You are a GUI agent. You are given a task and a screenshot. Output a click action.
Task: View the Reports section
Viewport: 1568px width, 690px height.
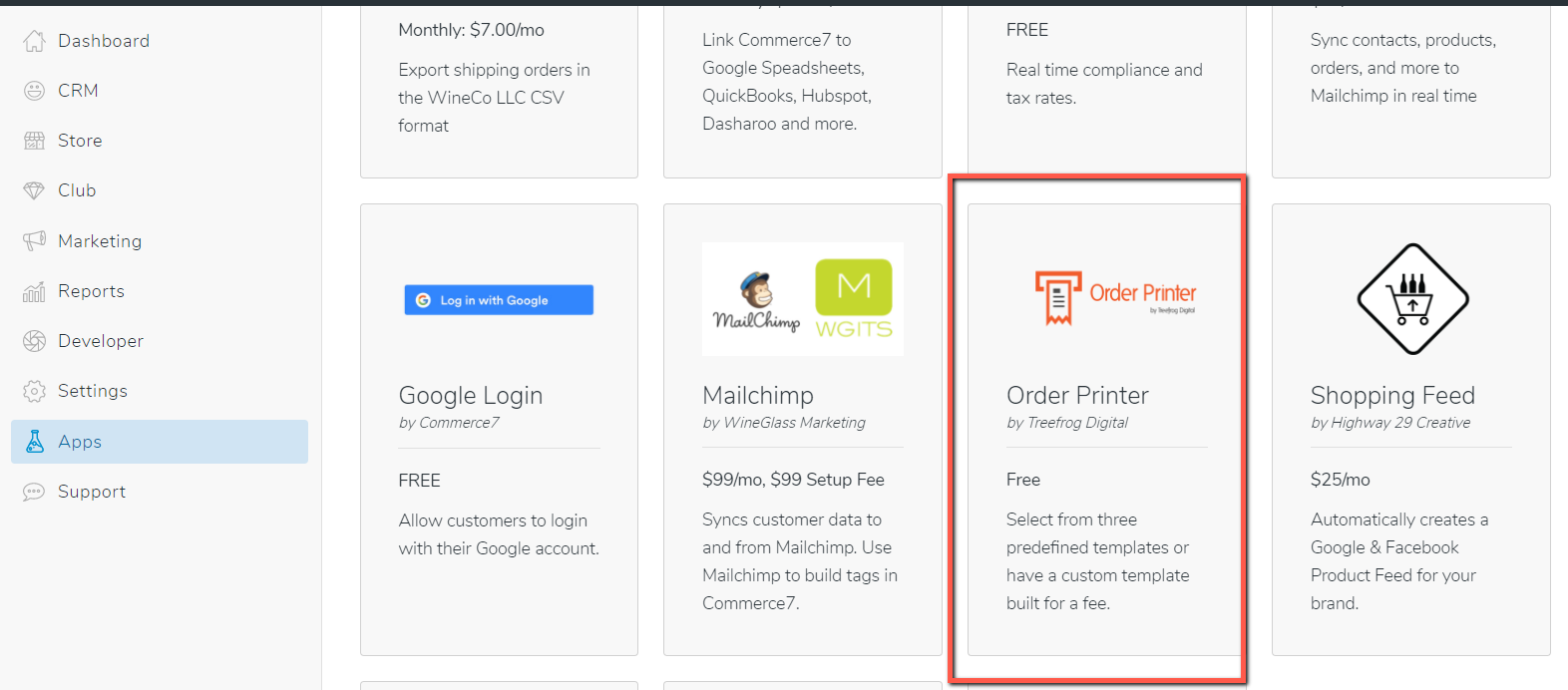(91, 291)
